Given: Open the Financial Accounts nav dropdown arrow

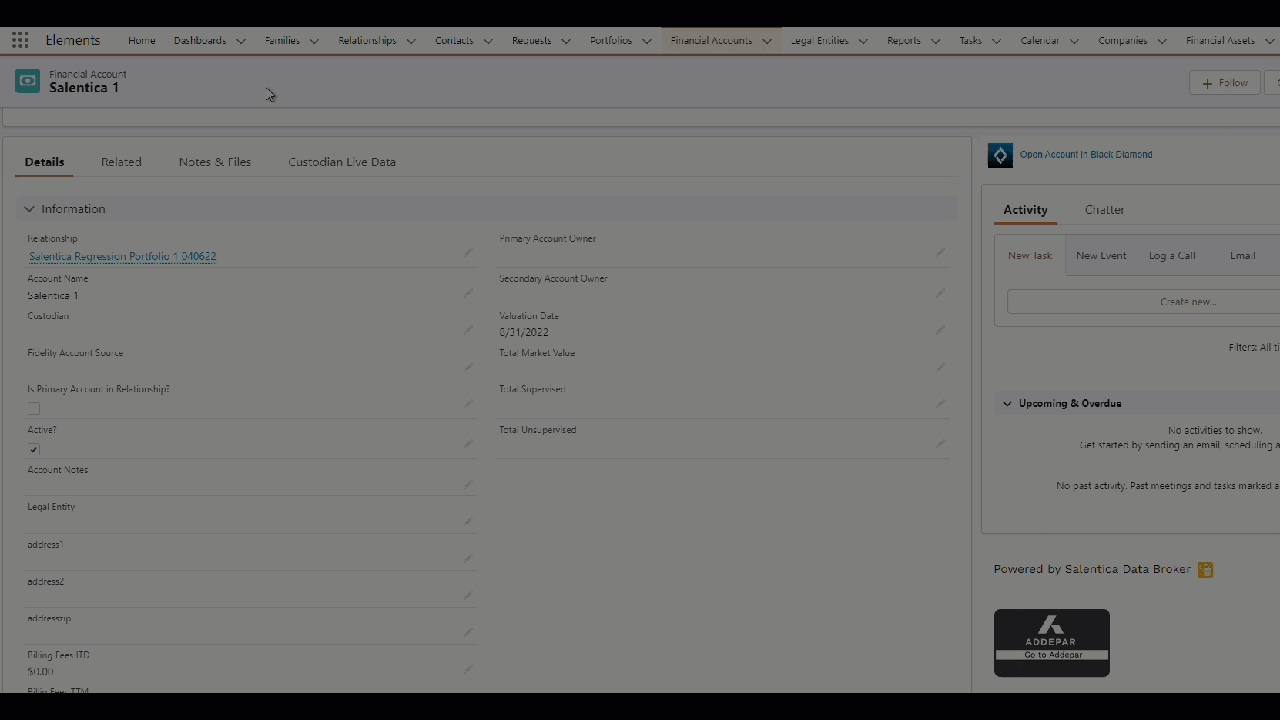Looking at the screenshot, I should coord(767,41).
